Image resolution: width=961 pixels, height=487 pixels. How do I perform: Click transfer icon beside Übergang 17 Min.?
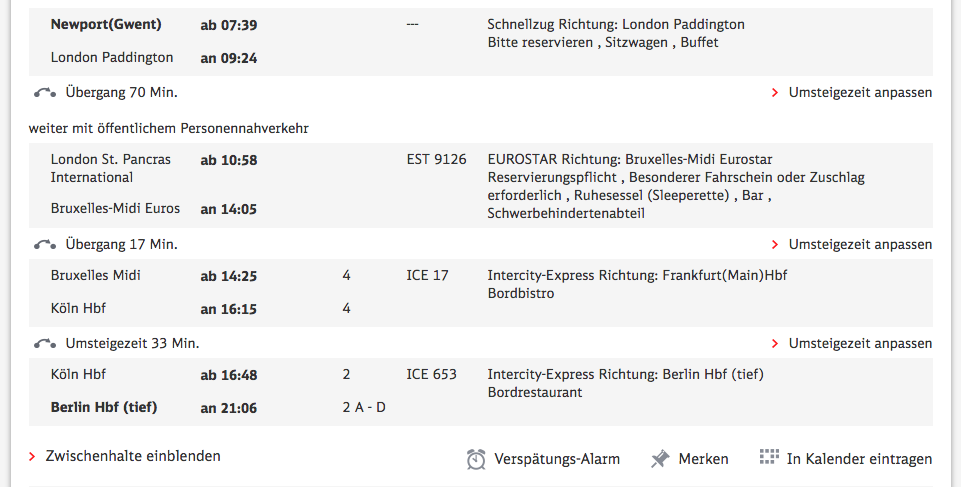[44, 244]
